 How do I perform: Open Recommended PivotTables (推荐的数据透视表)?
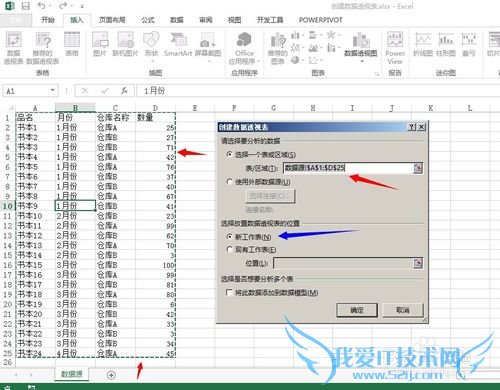pos(43,47)
